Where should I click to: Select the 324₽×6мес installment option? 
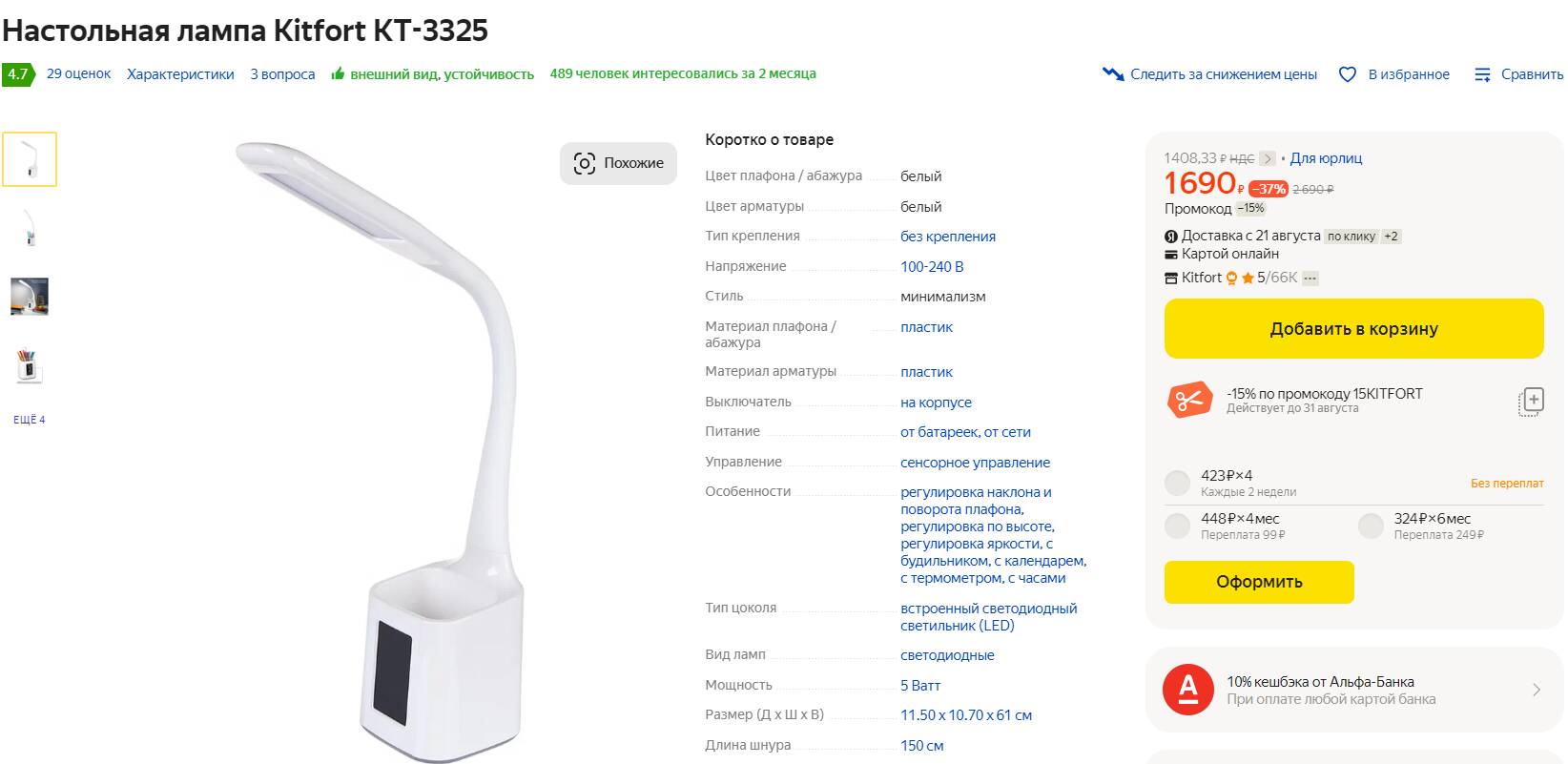click(x=1371, y=526)
